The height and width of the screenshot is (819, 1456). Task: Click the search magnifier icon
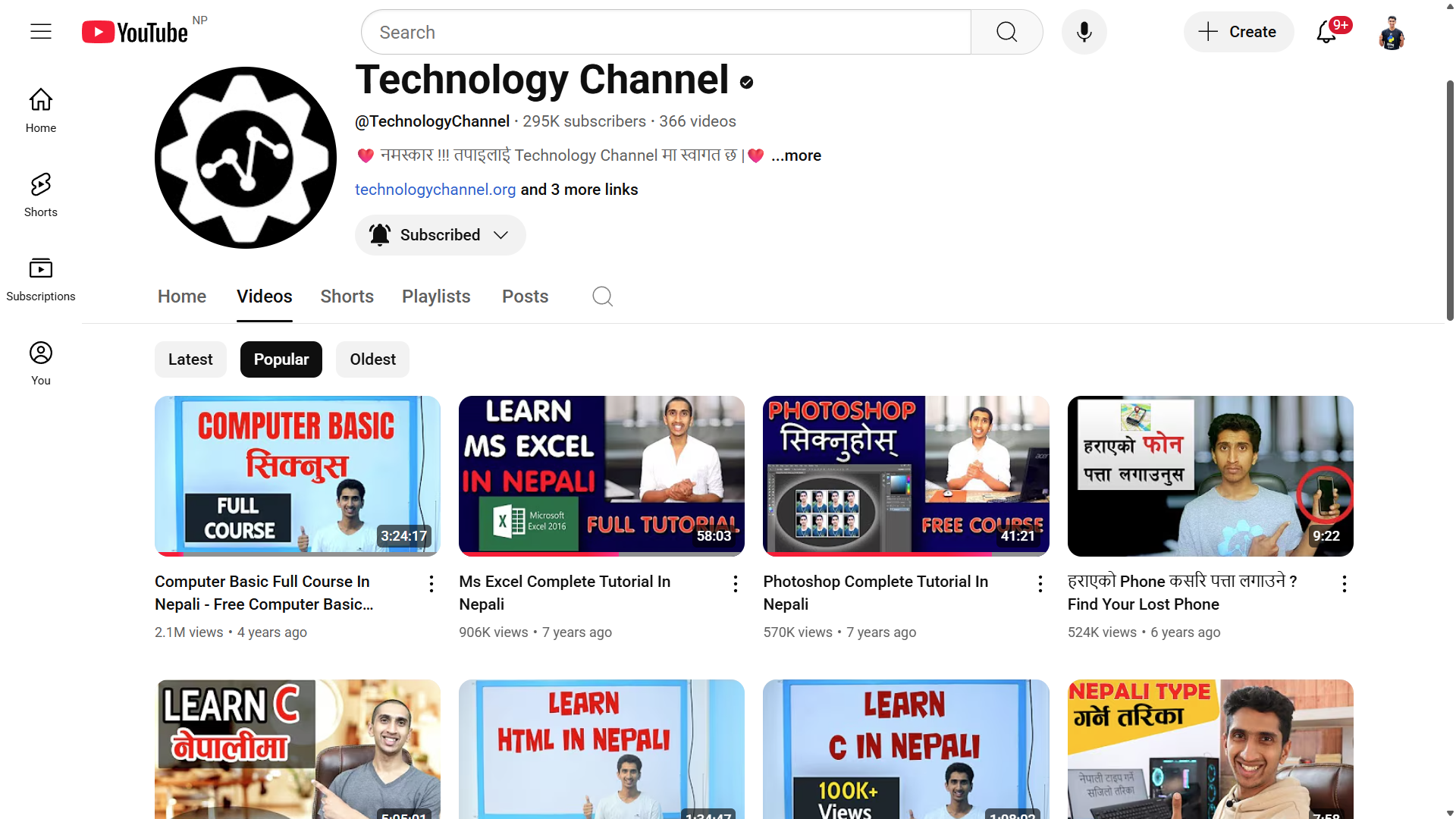tap(1006, 31)
